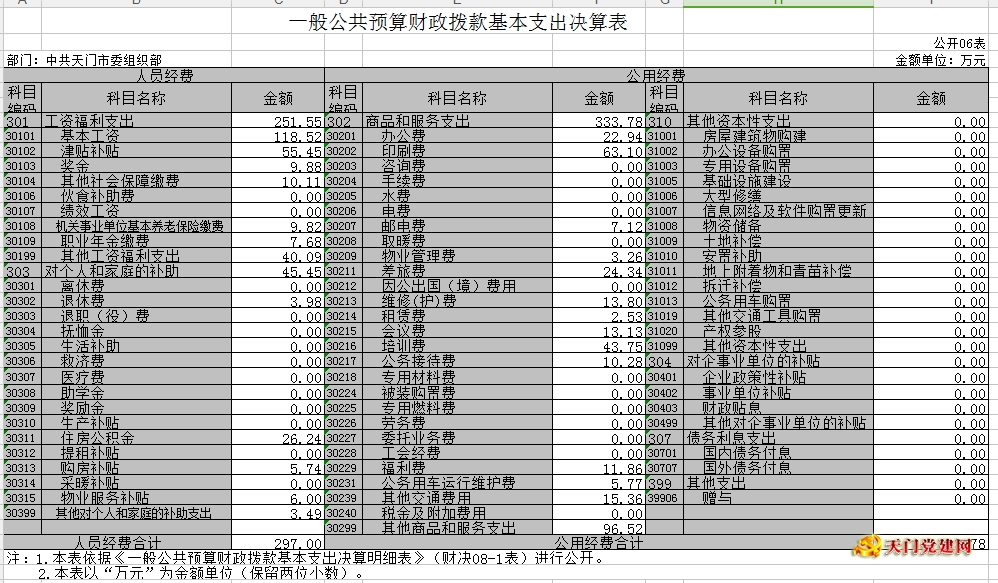Click the 医疗费 cell
The width and height of the screenshot is (998, 583).
click(x=137, y=377)
